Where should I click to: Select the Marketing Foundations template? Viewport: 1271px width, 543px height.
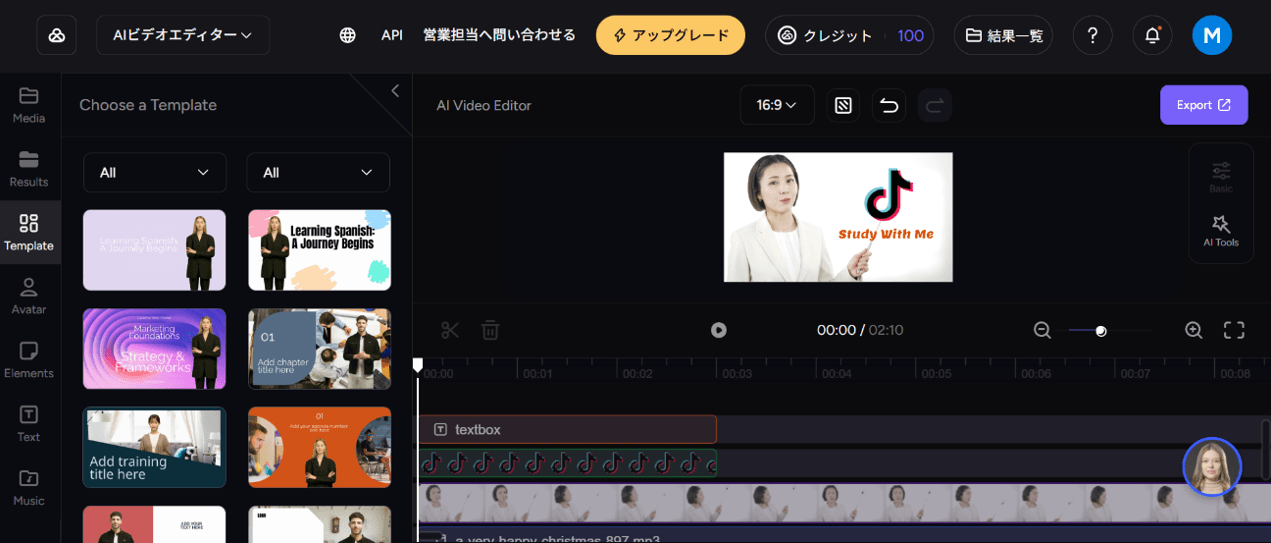pos(154,349)
